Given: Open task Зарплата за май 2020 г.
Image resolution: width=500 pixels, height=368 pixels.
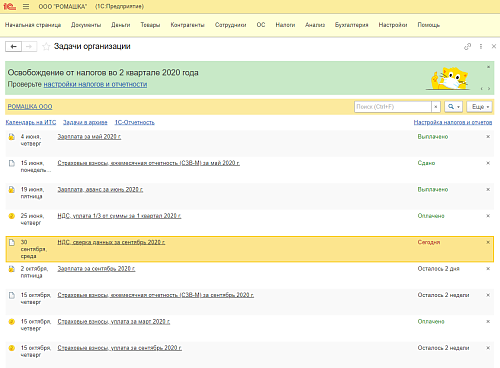Looking at the screenshot, I should click(x=89, y=137).
